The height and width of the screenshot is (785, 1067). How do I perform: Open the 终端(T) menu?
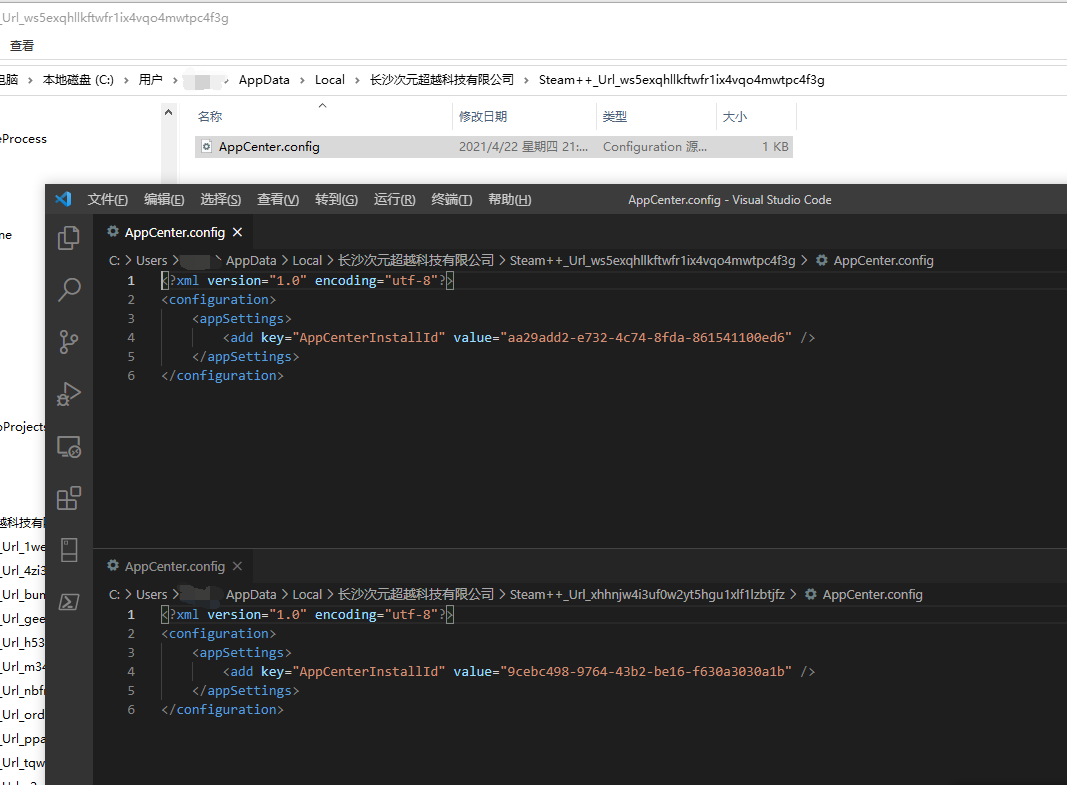click(451, 199)
